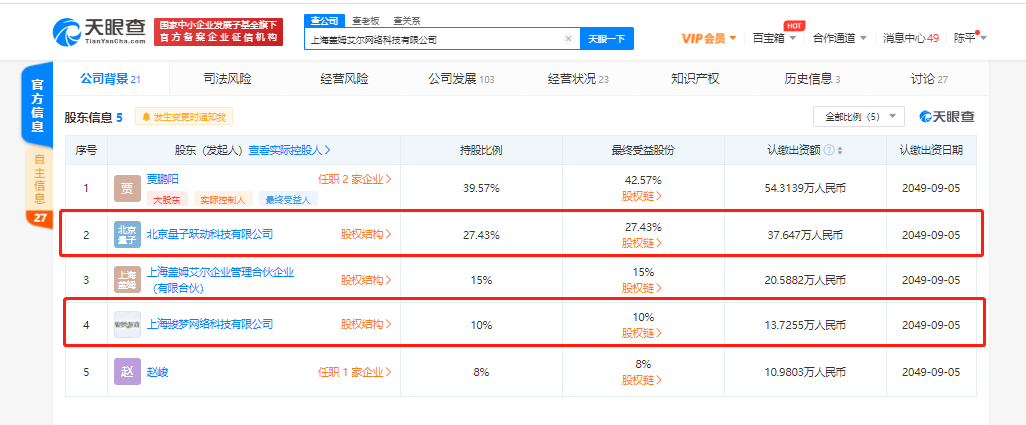Clear the search box with the X icon
The height and width of the screenshot is (425, 1026).
pyautogui.click(x=568, y=39)
